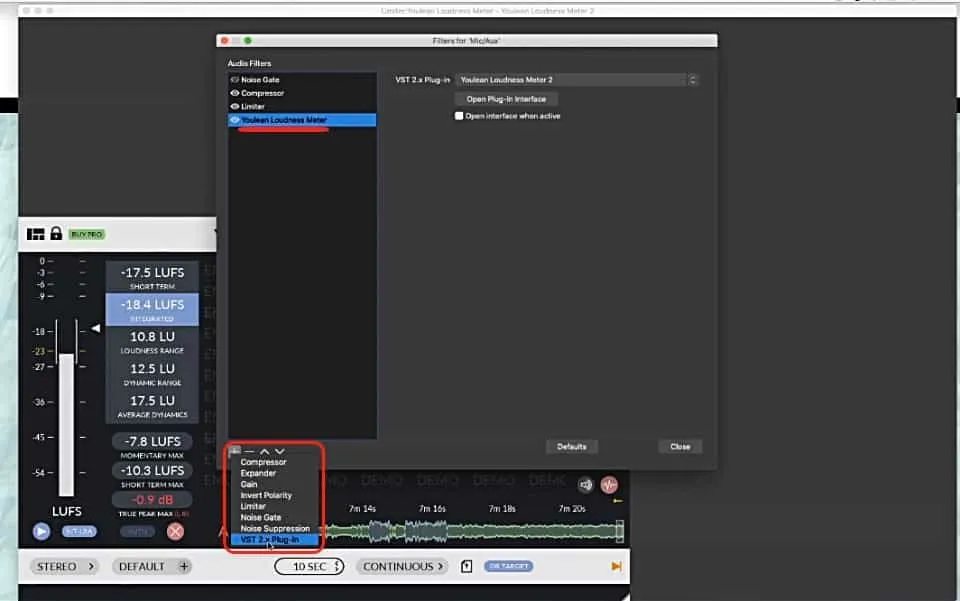Viewport: 960px width, 601px height.
Task: Click the lock icon in Youlean meter
Action: click(56, 233)
